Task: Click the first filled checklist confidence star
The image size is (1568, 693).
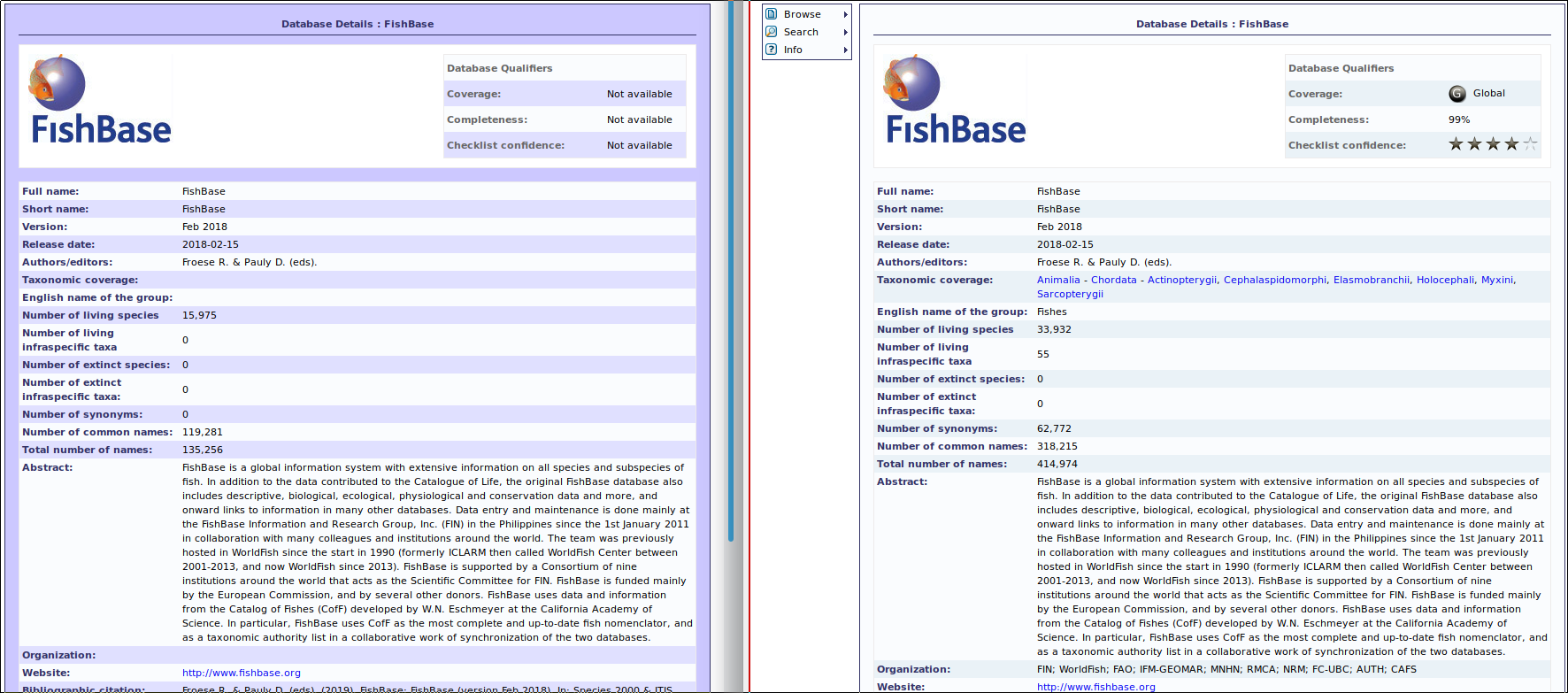Action: [x=1456, y=144]
